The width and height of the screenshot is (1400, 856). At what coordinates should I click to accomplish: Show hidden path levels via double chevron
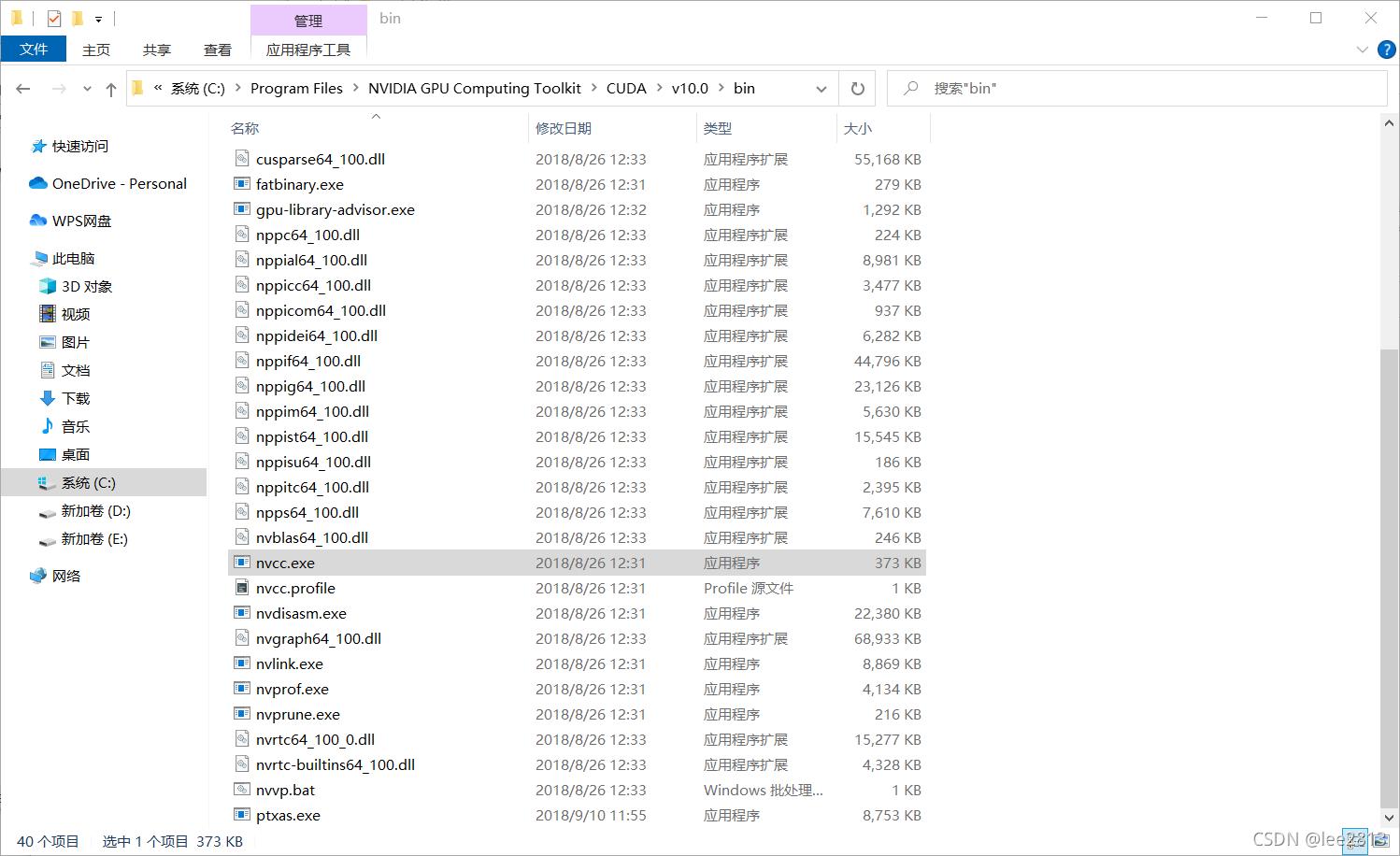[158, 88]
